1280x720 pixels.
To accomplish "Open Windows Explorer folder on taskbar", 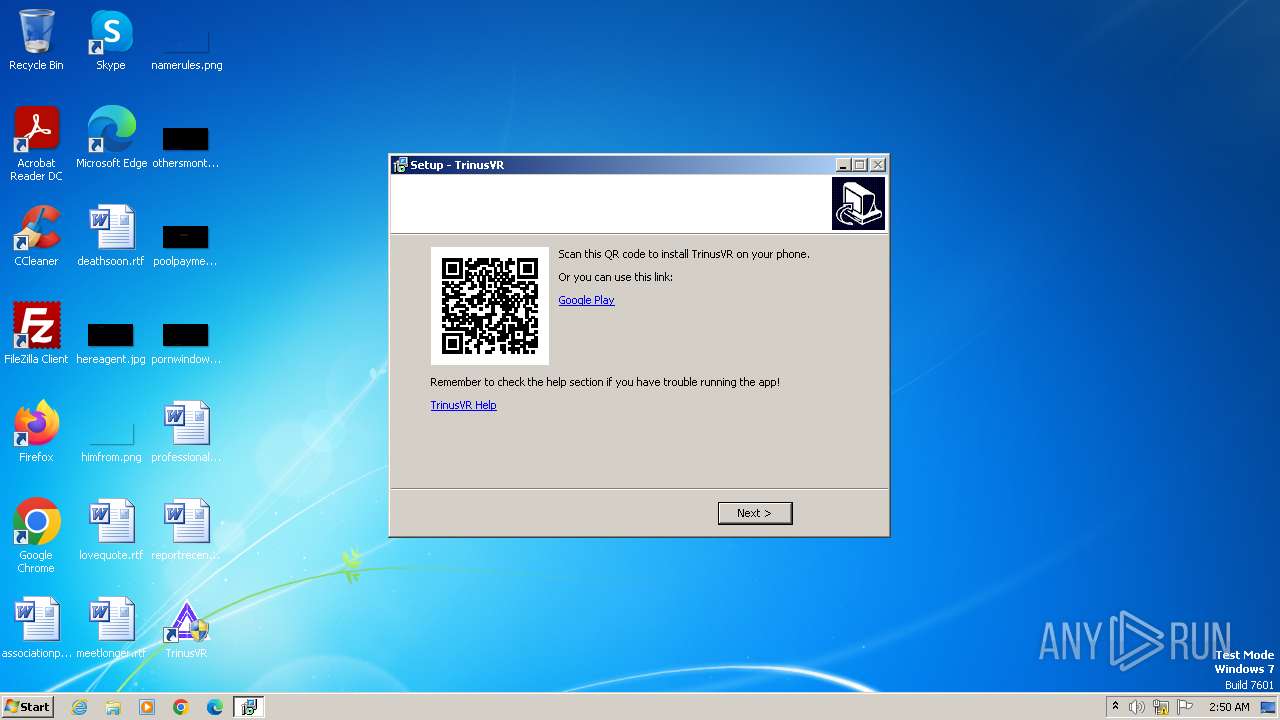I will point(113,707).
